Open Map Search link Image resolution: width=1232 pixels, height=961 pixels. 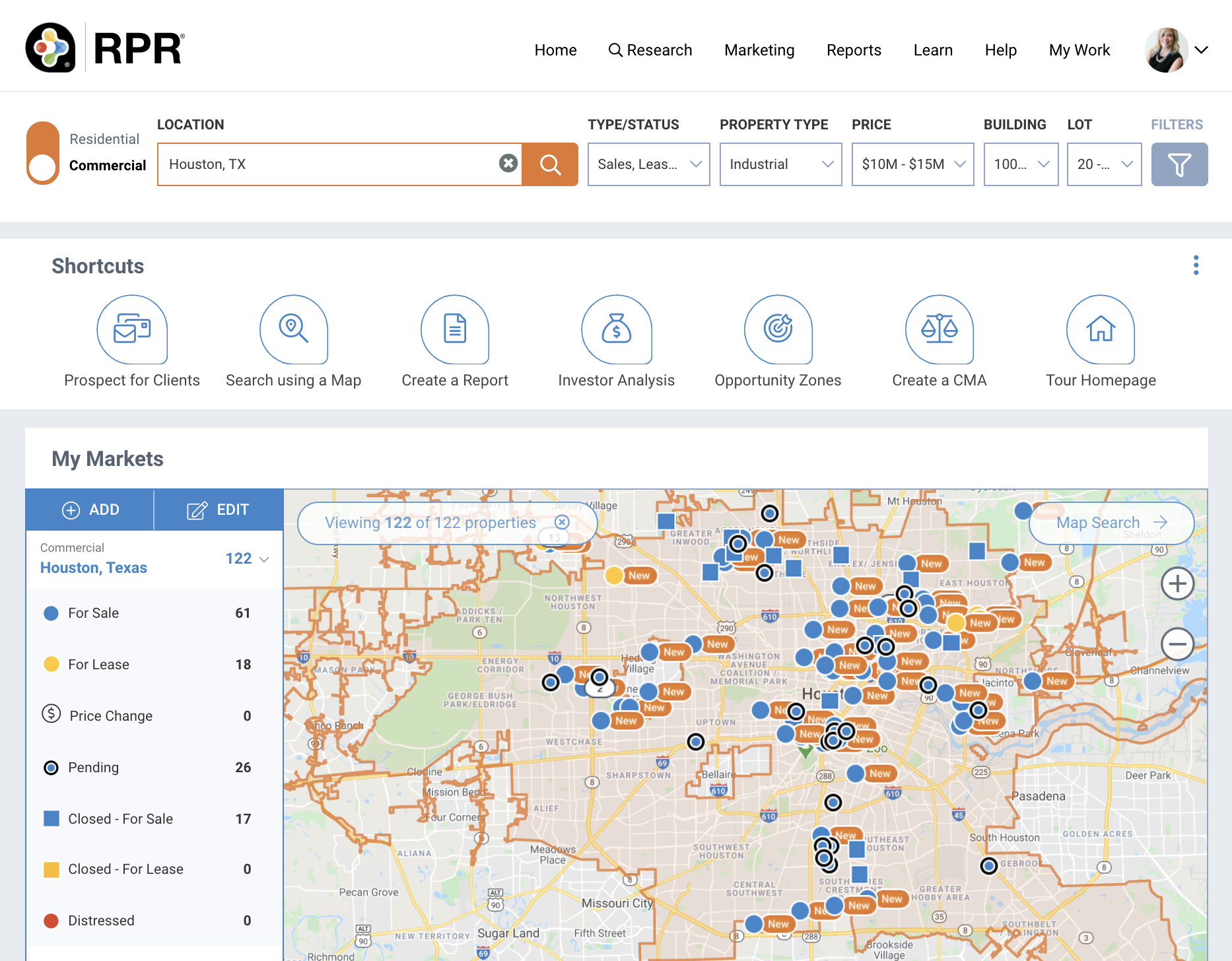(1112, 523)
